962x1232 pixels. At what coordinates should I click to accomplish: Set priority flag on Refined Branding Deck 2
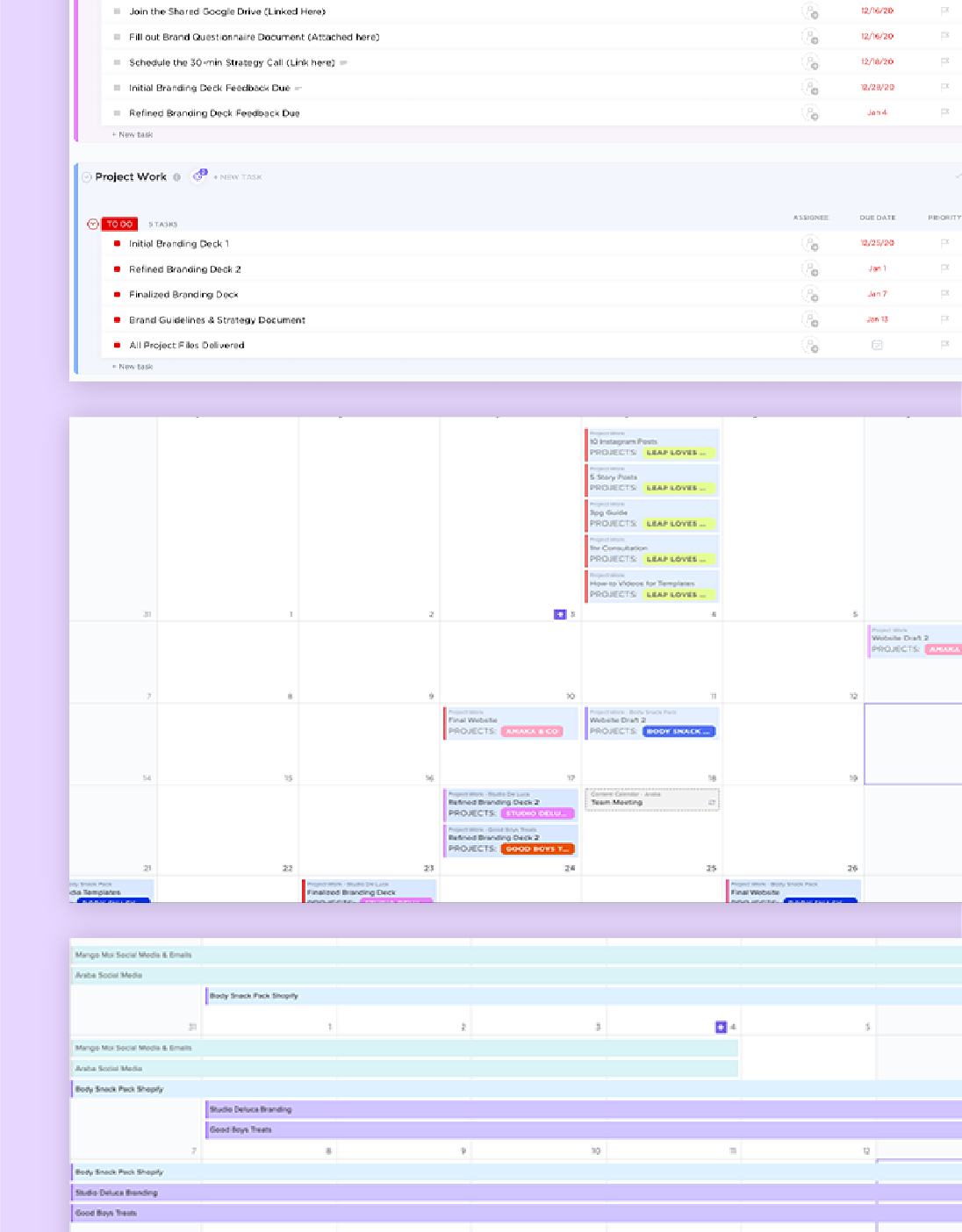(x=944, y=269)
